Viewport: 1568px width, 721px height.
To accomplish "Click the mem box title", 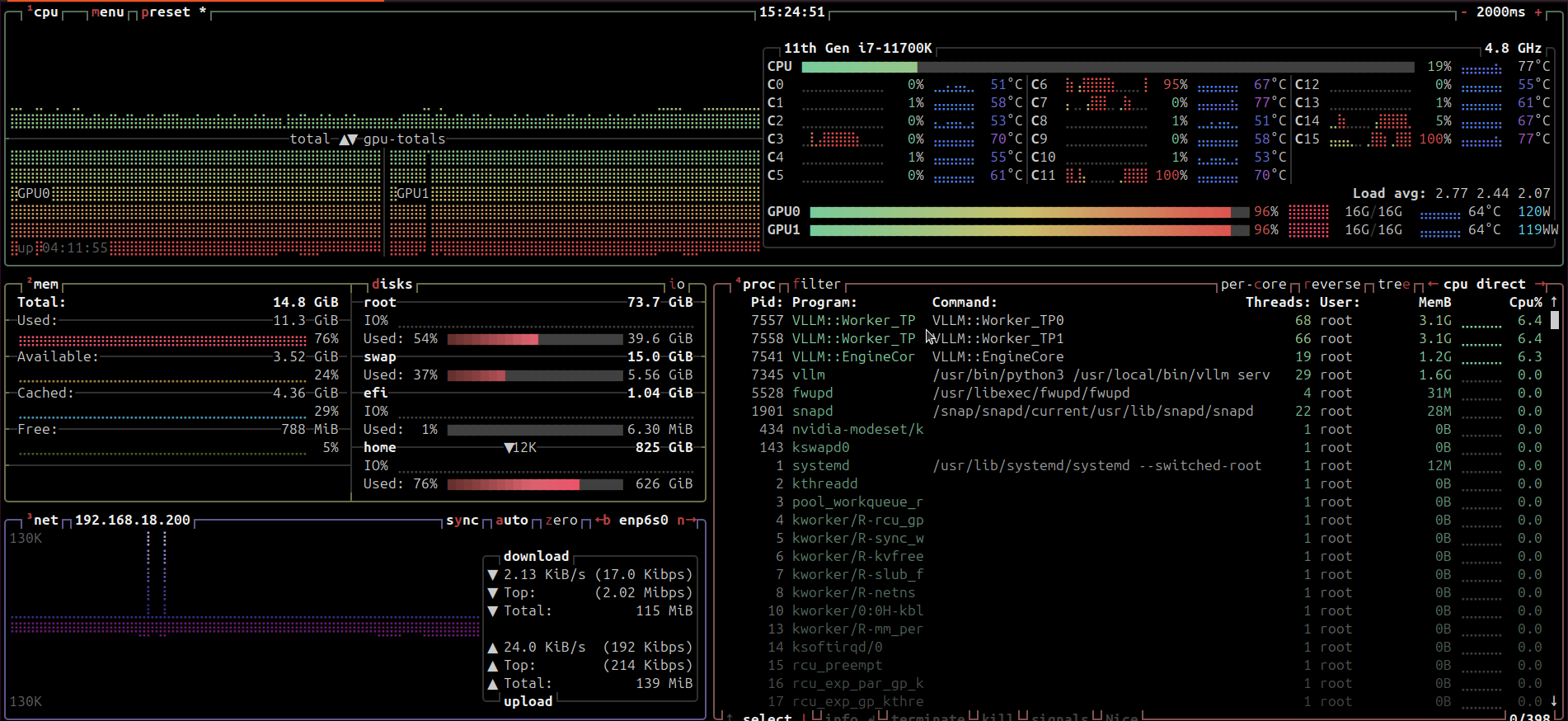I will (x=43, y=285).
